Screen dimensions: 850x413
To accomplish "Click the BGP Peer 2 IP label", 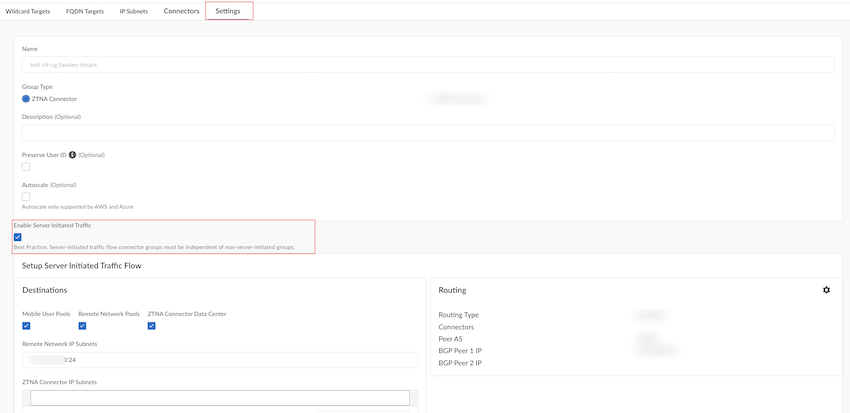I will (x=460, y=363).
